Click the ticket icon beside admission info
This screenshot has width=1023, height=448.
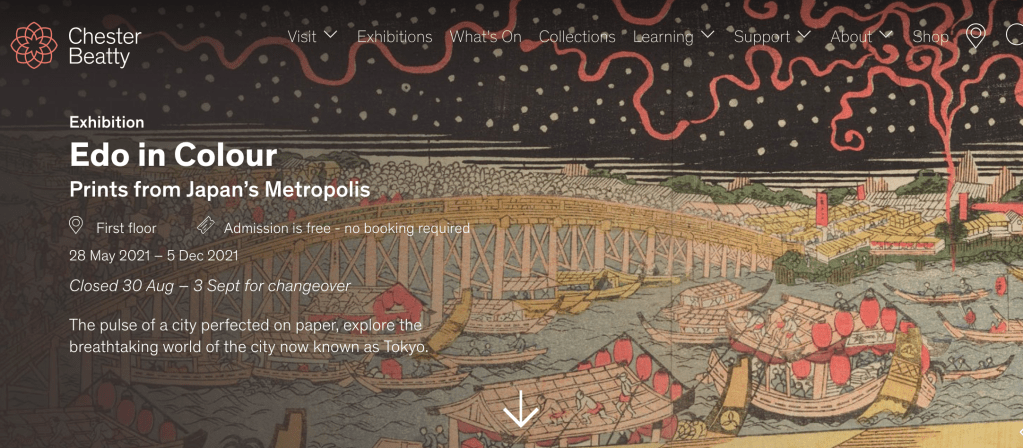[x=206, y=226]
